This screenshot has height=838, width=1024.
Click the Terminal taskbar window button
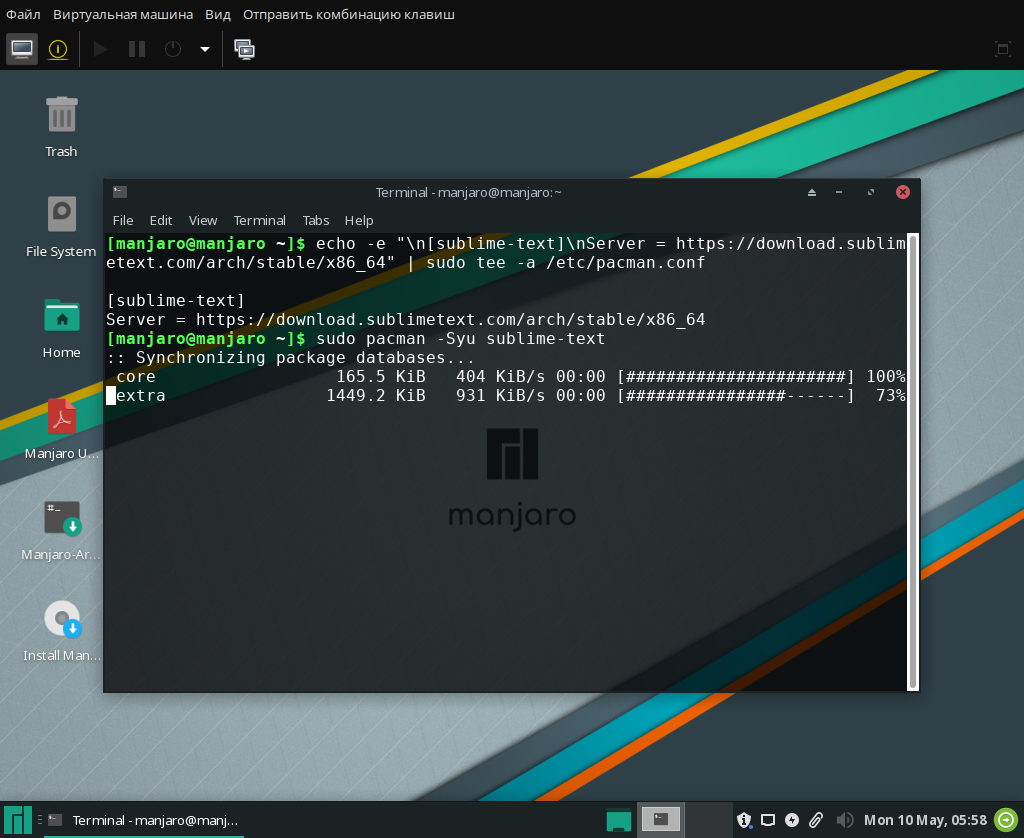[x=144, y=820]
